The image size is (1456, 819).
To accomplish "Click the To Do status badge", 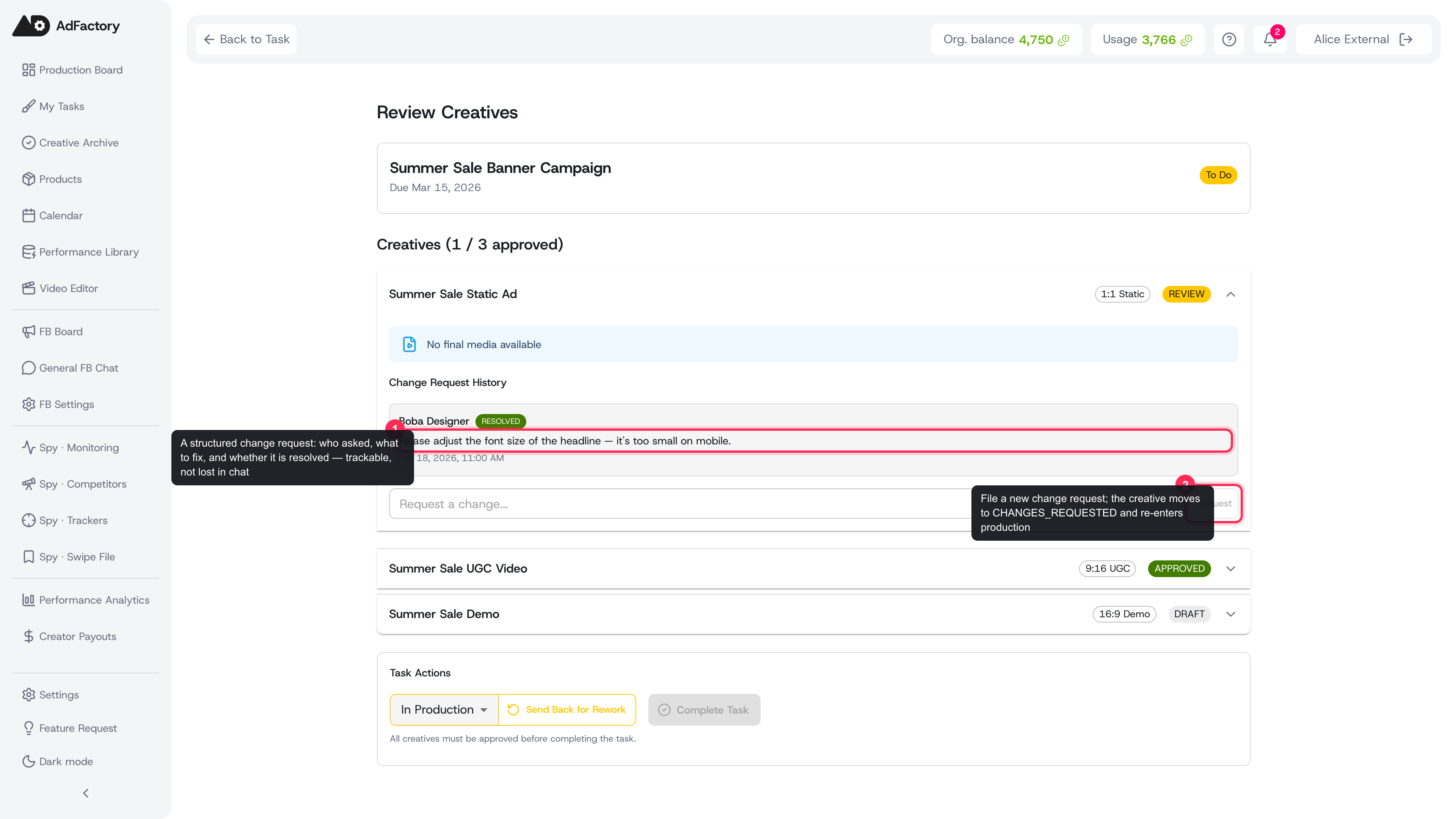I will click(x=1218, y=175).
